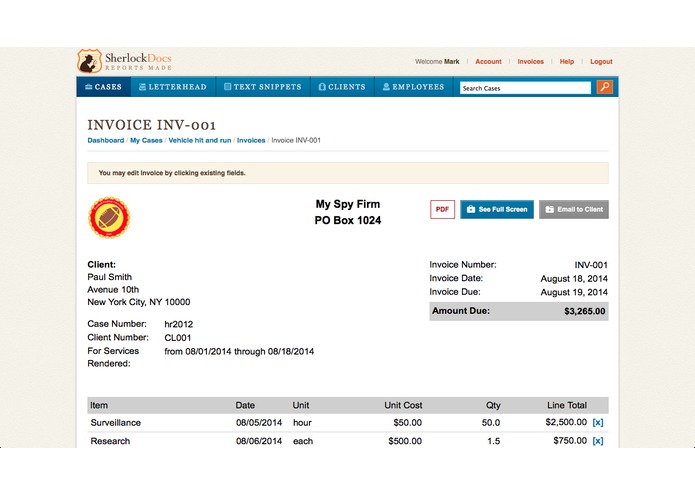Open the Letterhead tab
Image resolution: width=695 pixels, height=494 pixels.
click(x=173, y=87)
